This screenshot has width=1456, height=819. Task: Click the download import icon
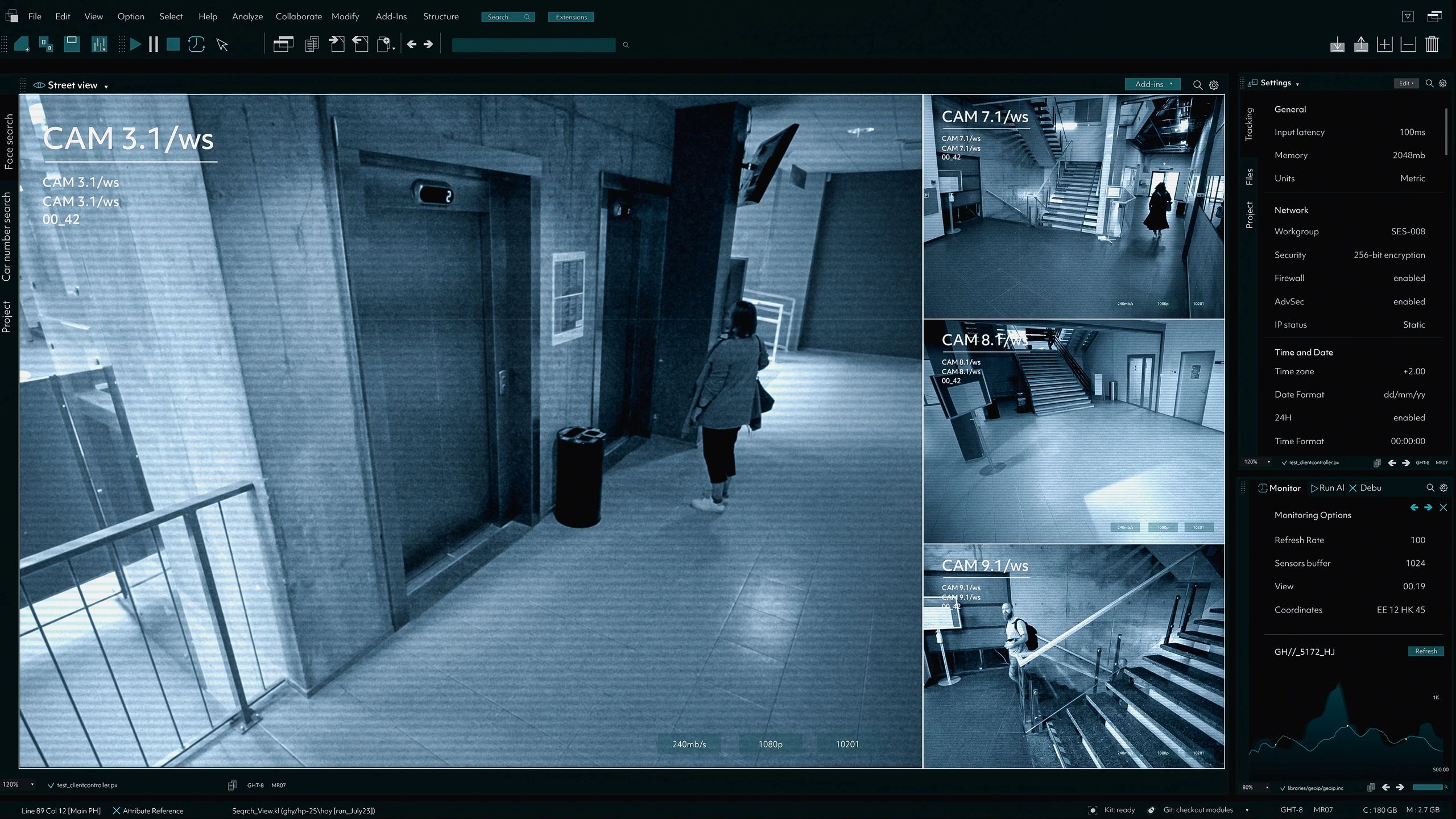click(1337, 44)
